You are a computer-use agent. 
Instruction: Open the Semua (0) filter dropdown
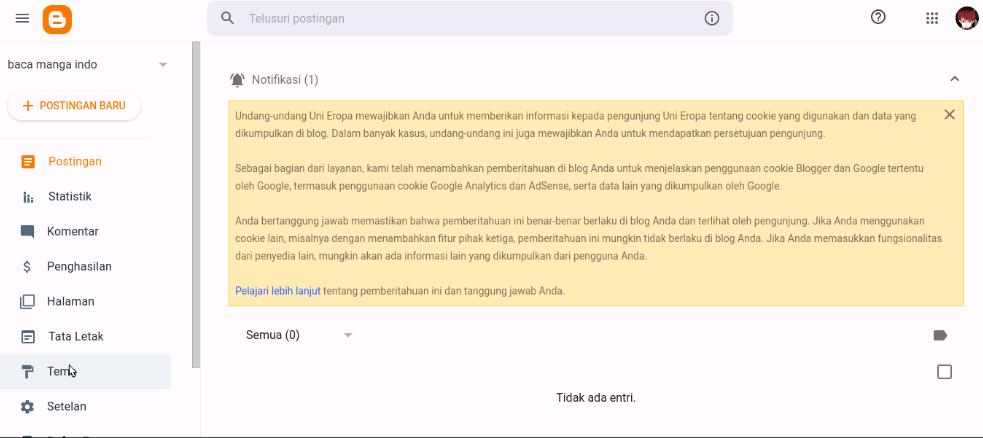click(300, 335)
